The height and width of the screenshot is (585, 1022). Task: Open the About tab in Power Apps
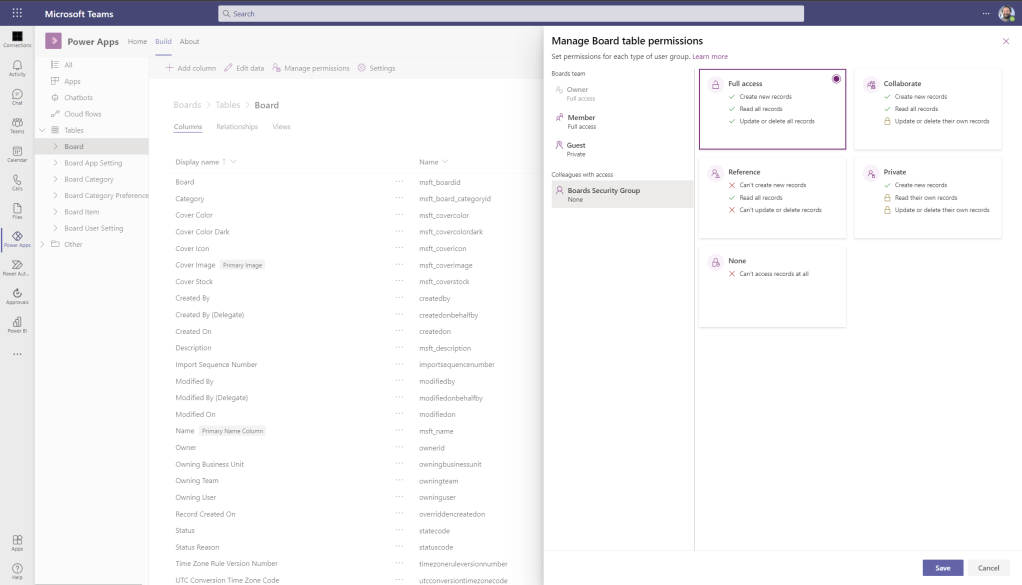pos(189,42)
